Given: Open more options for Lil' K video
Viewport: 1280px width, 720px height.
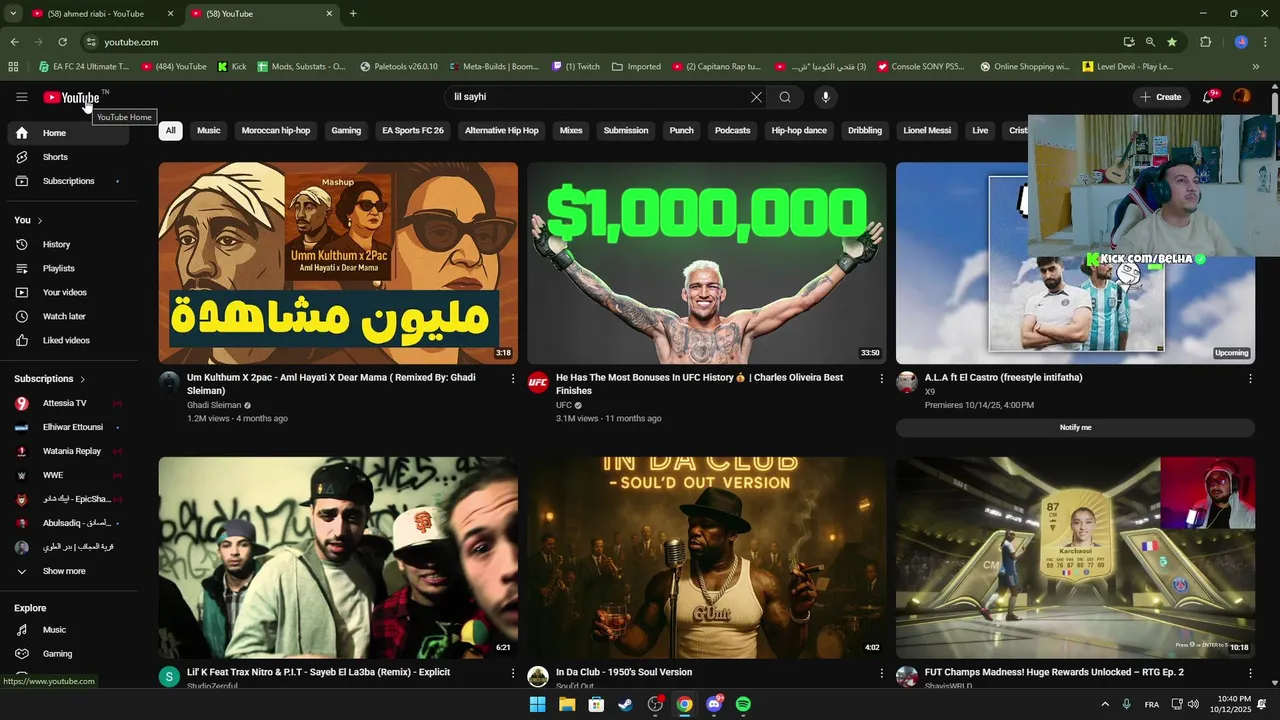Looking at the screenshot, I should tap(513, 673).
